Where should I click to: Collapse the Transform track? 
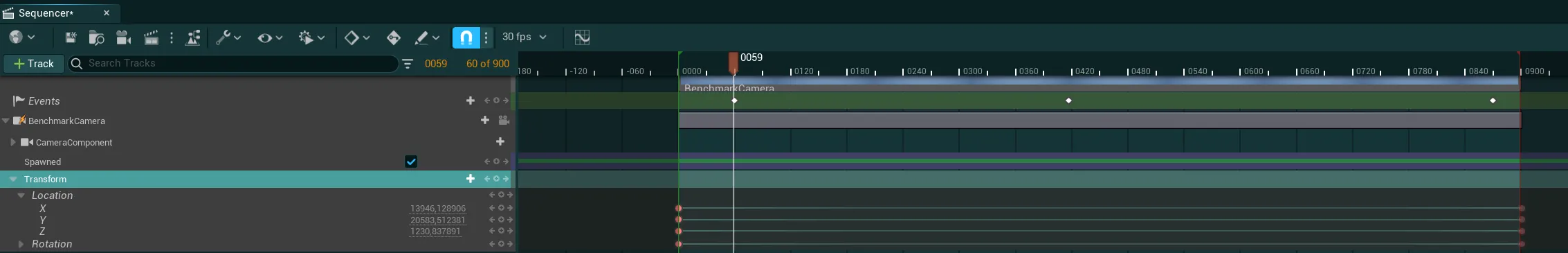coord(12,180)
